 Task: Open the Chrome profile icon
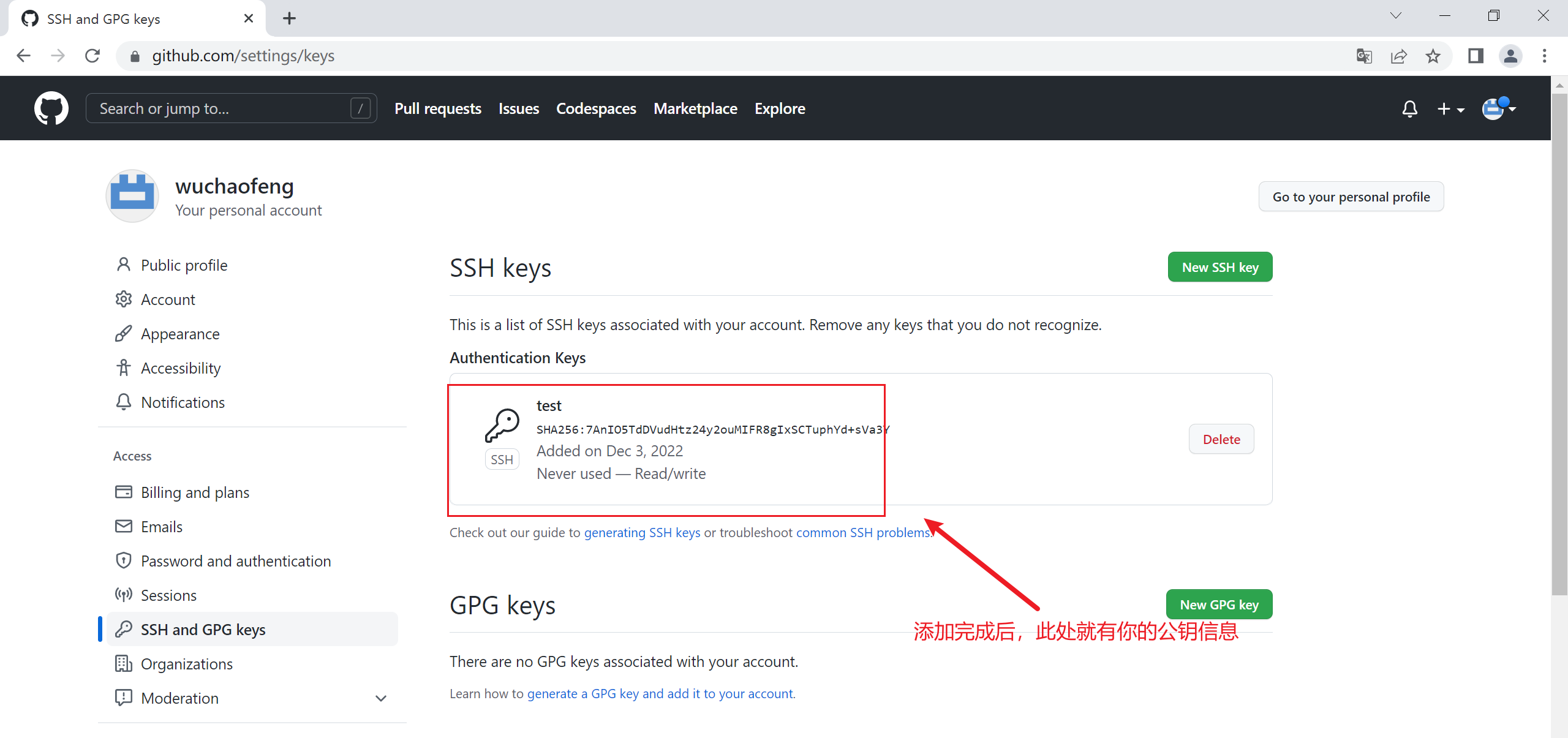[x=1510, y=56]
